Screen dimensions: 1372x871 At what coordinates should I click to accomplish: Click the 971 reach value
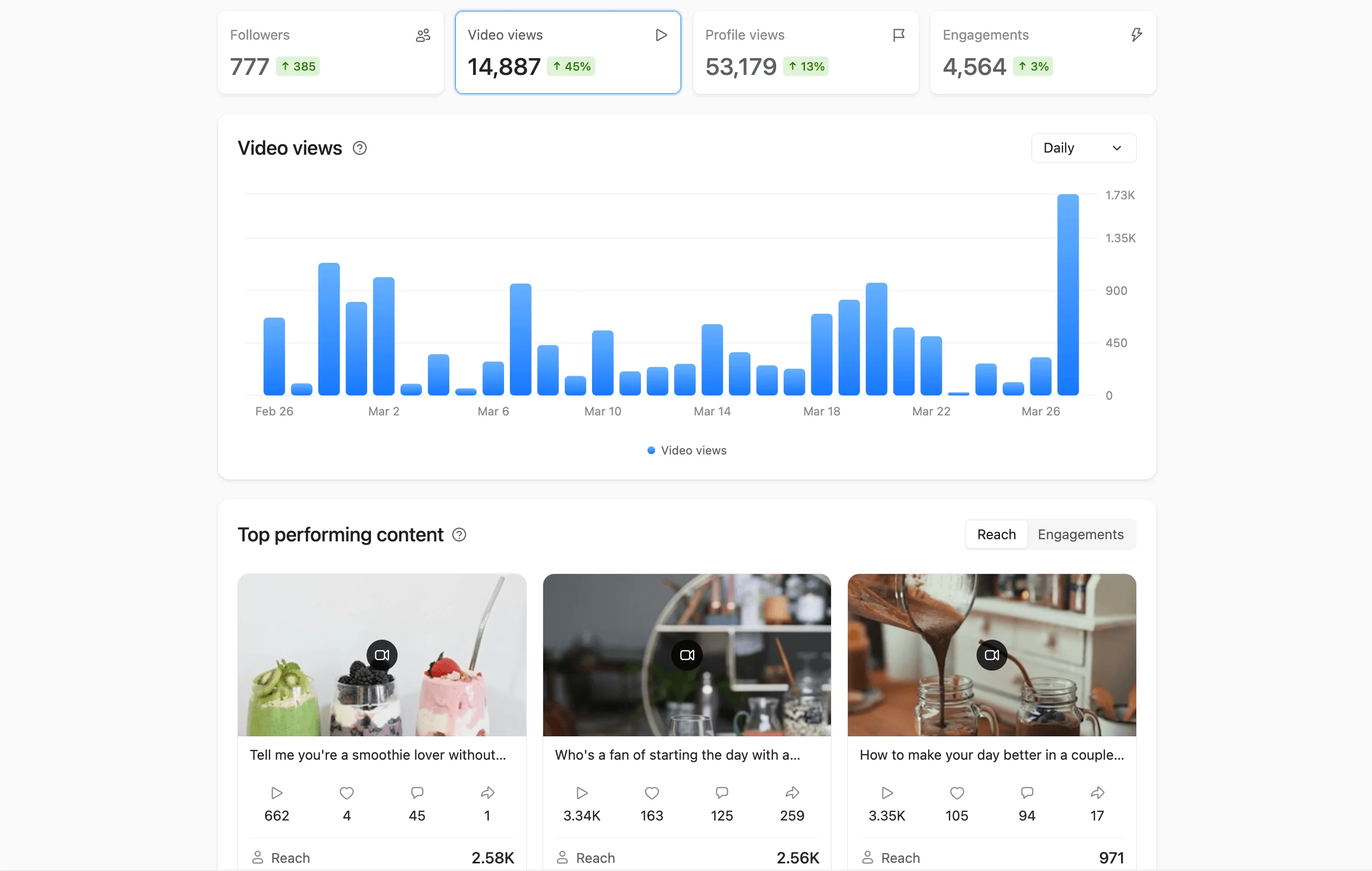tap(1112, 858)
